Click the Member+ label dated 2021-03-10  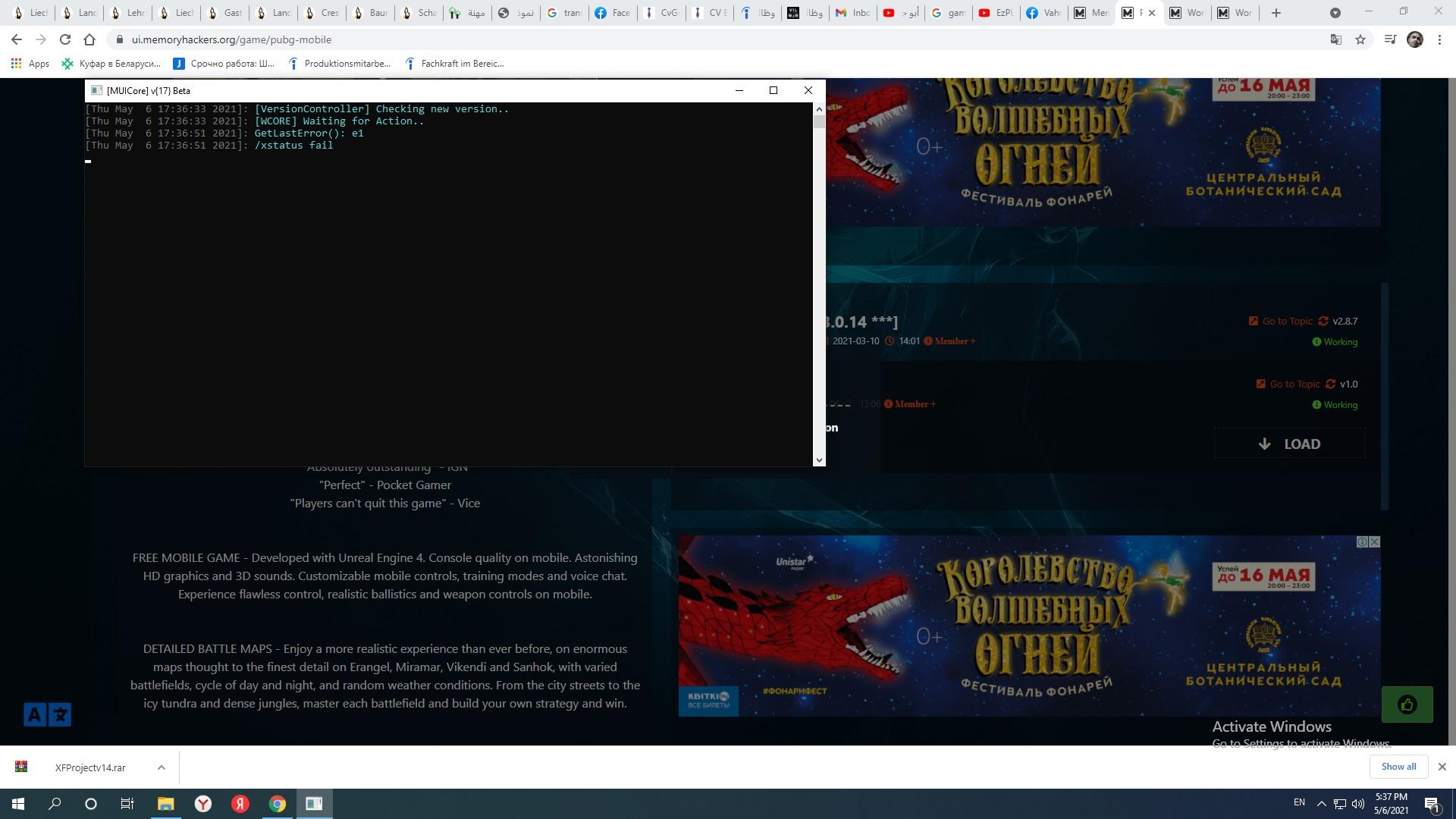pos(949,341)
